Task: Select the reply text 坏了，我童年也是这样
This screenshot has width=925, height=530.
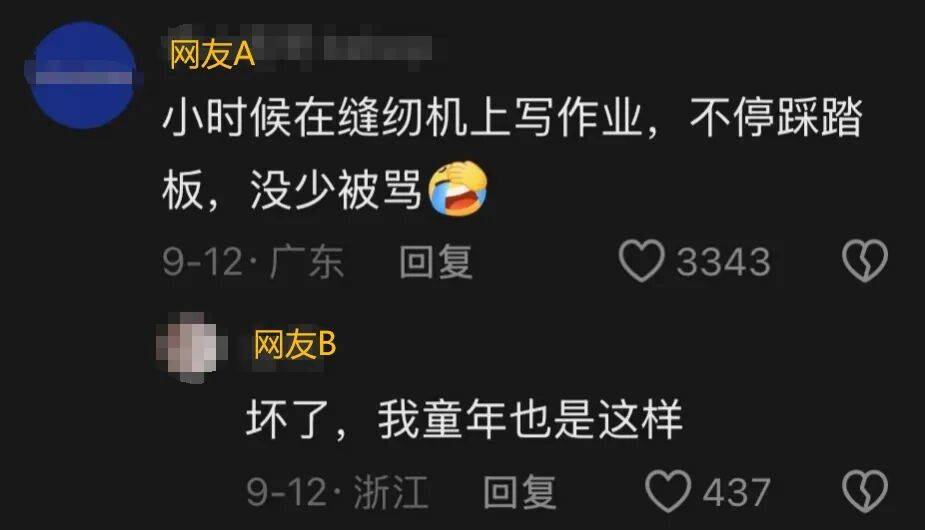Action: click(464, 419)
